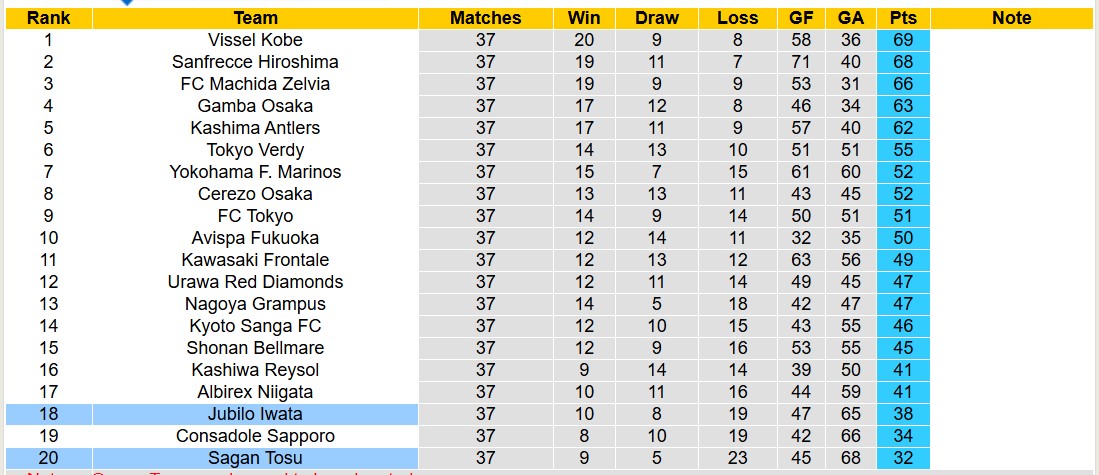Open Yokohama F. Marinos team entry
1099x475 pixels.
(255, 172)
